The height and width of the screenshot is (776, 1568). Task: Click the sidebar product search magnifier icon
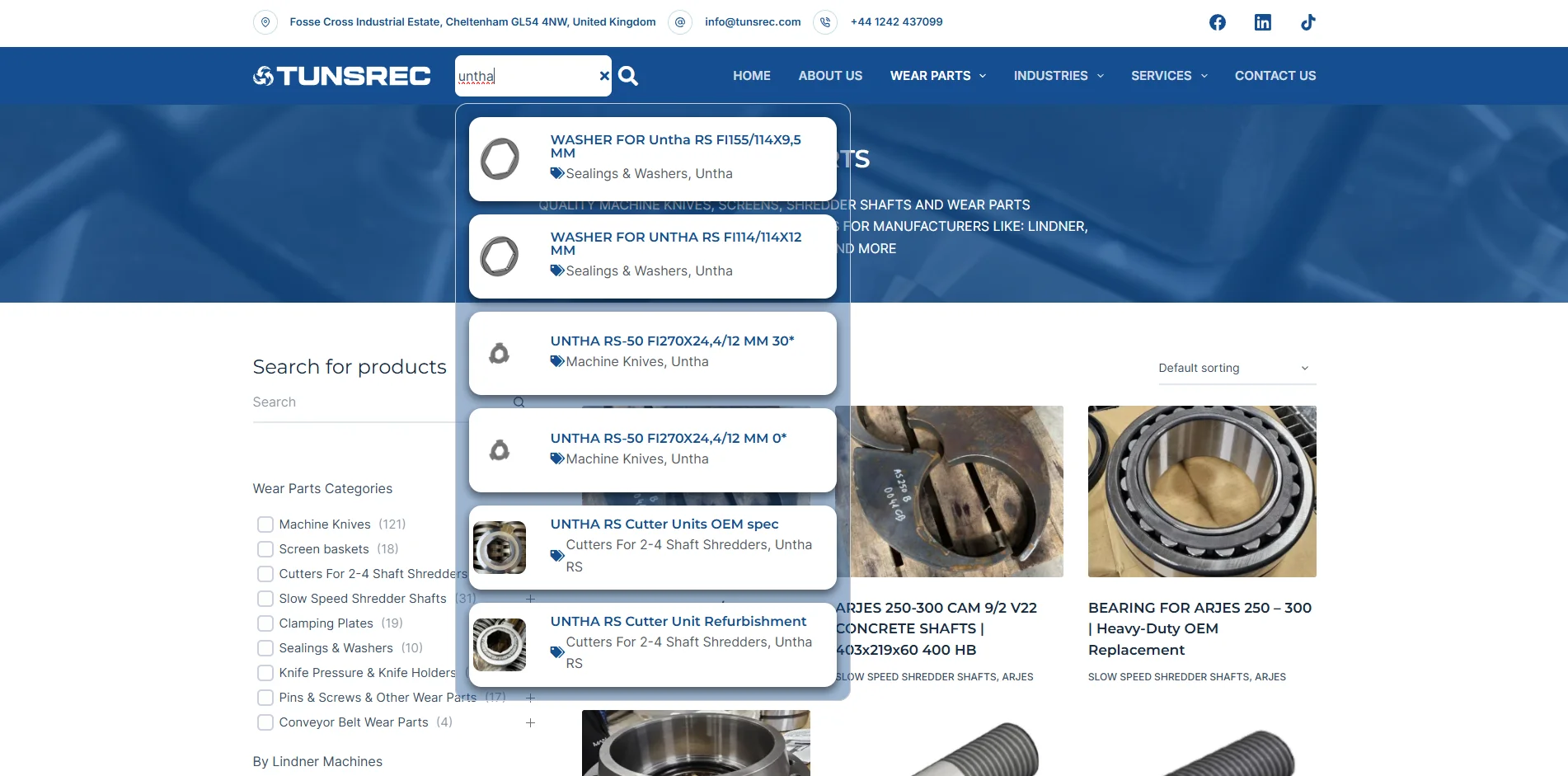click(519, 402)
